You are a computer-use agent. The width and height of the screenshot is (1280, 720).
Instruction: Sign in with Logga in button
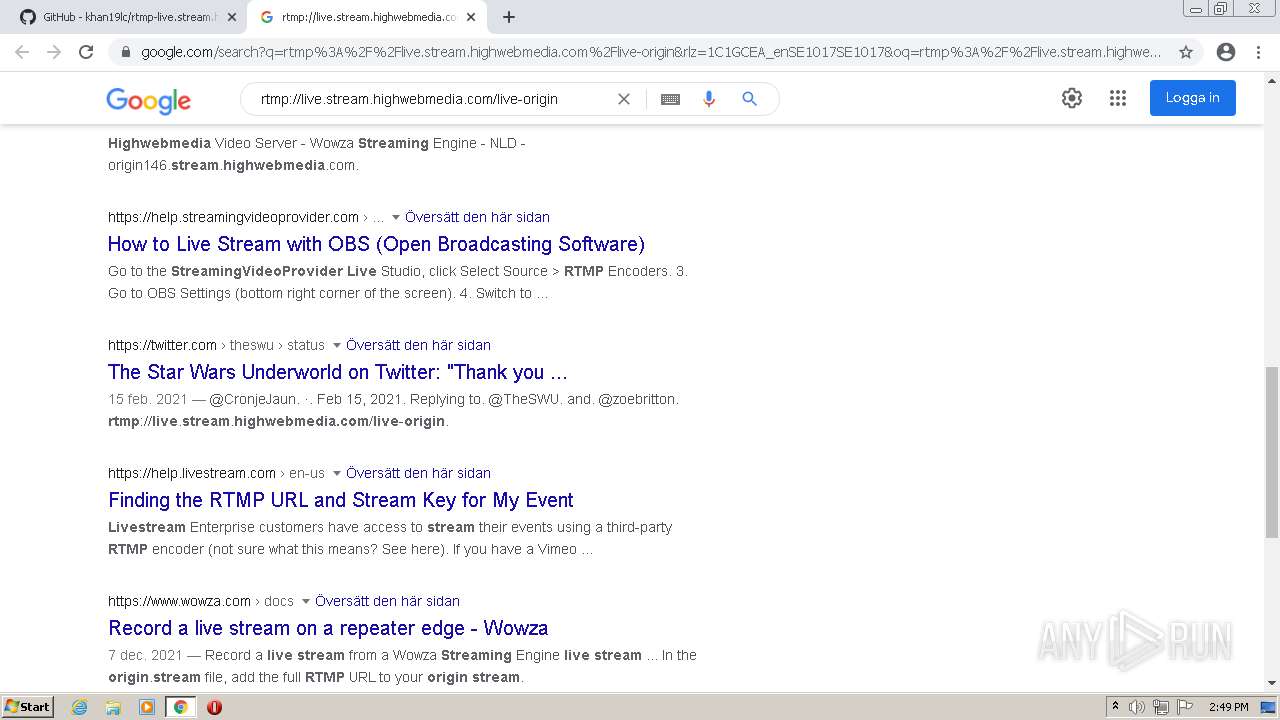1192,98
